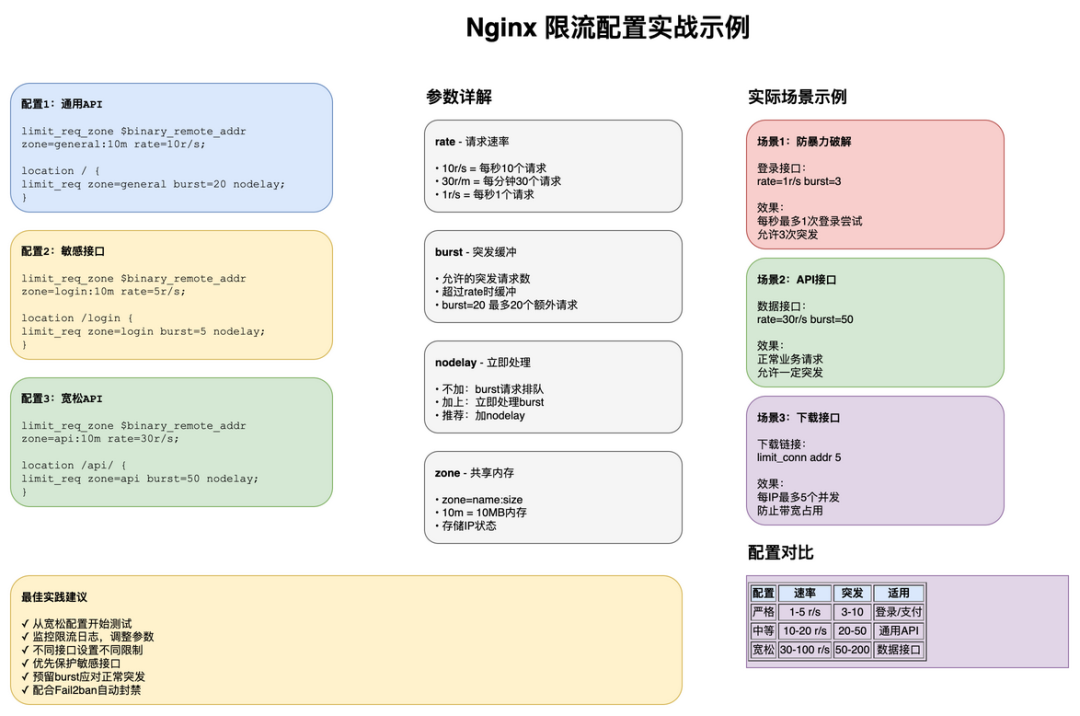This screenshot has width=1080, height=716.
Task: Select the 'rate - 请求速率' parameter box
Action: 552,166
